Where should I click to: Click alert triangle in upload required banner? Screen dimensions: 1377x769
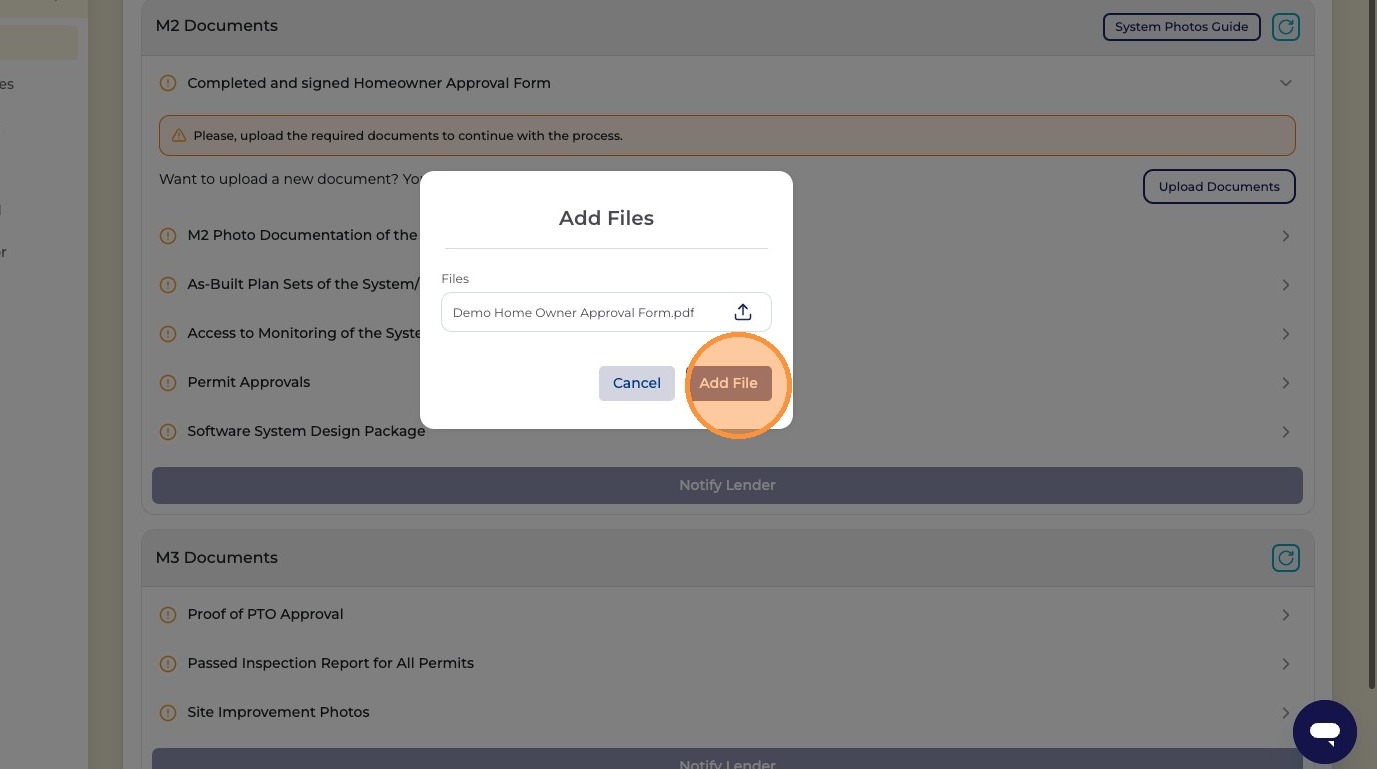coord(179,135)
